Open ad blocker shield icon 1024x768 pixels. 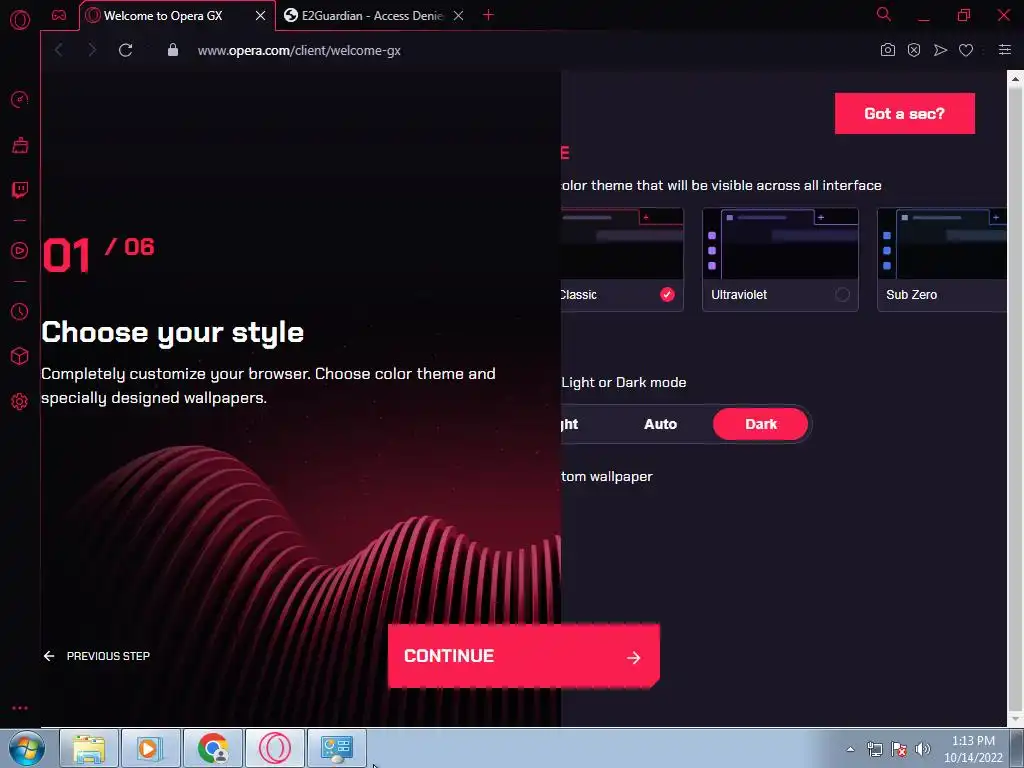[x=914, y=50]
